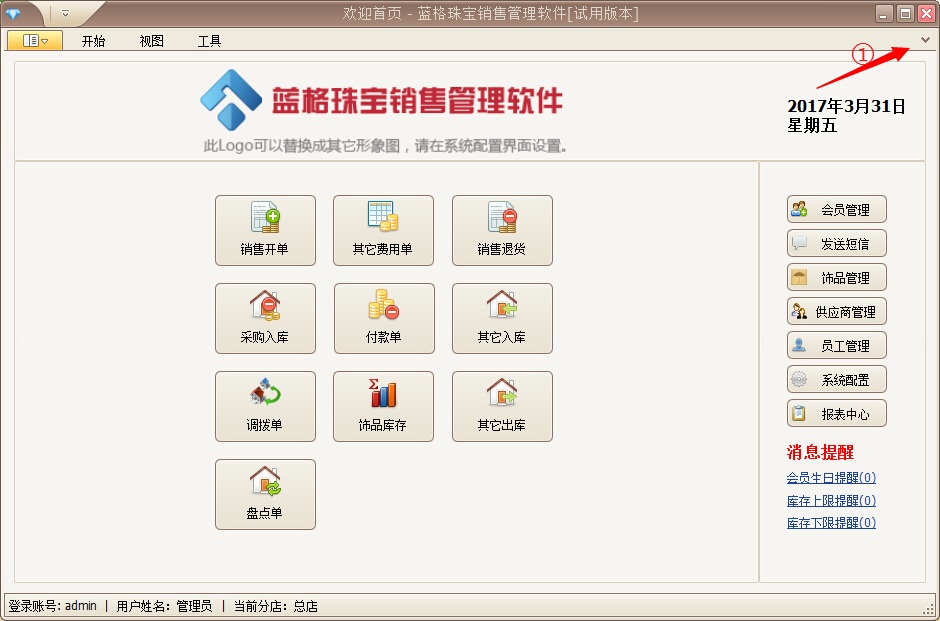
Task: Expand the ribbon chevron at top right
Action: point(925,40)
